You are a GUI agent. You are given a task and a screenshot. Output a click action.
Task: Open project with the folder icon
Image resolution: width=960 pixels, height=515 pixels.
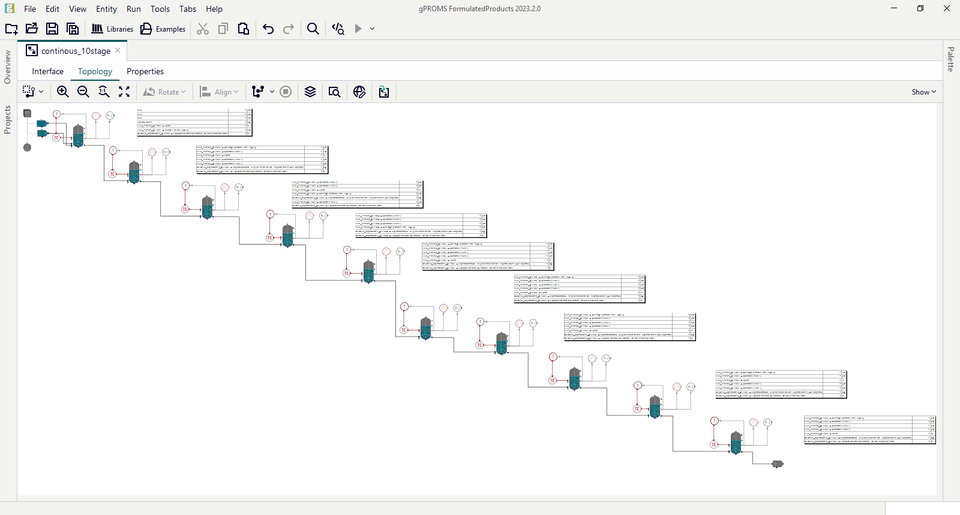pyautogui.click(x=31, y=29)
